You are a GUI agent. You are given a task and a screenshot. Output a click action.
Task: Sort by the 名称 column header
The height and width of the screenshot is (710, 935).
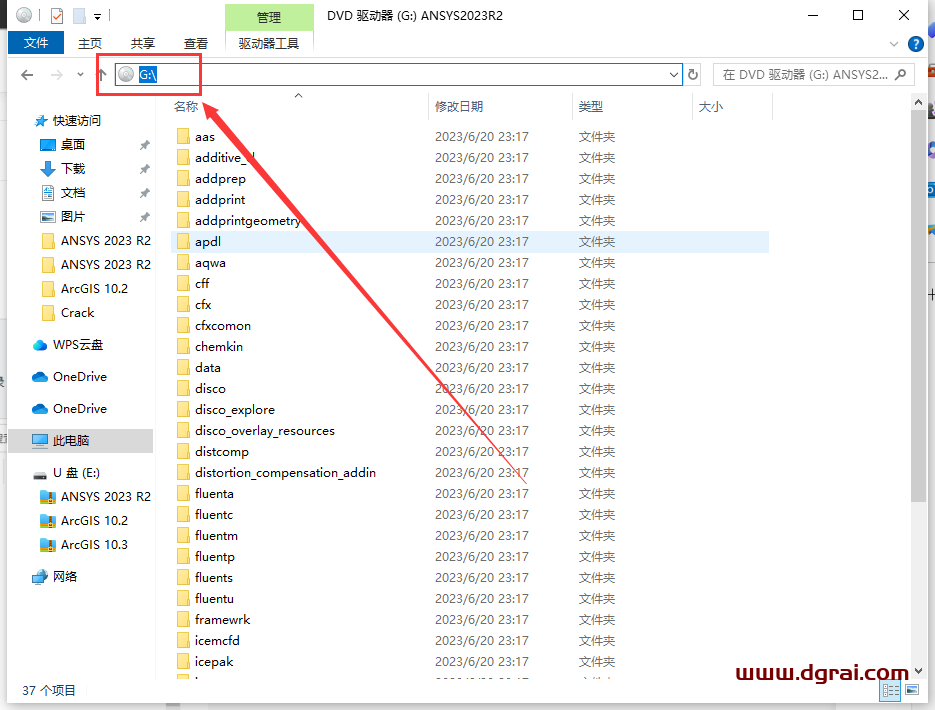[186, 107]
